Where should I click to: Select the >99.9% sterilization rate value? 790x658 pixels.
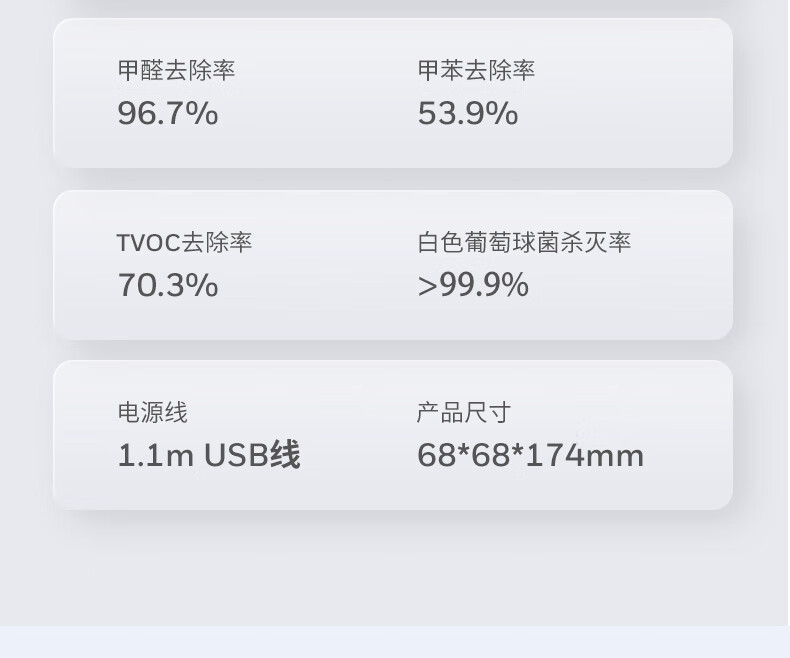coord(472,286)
